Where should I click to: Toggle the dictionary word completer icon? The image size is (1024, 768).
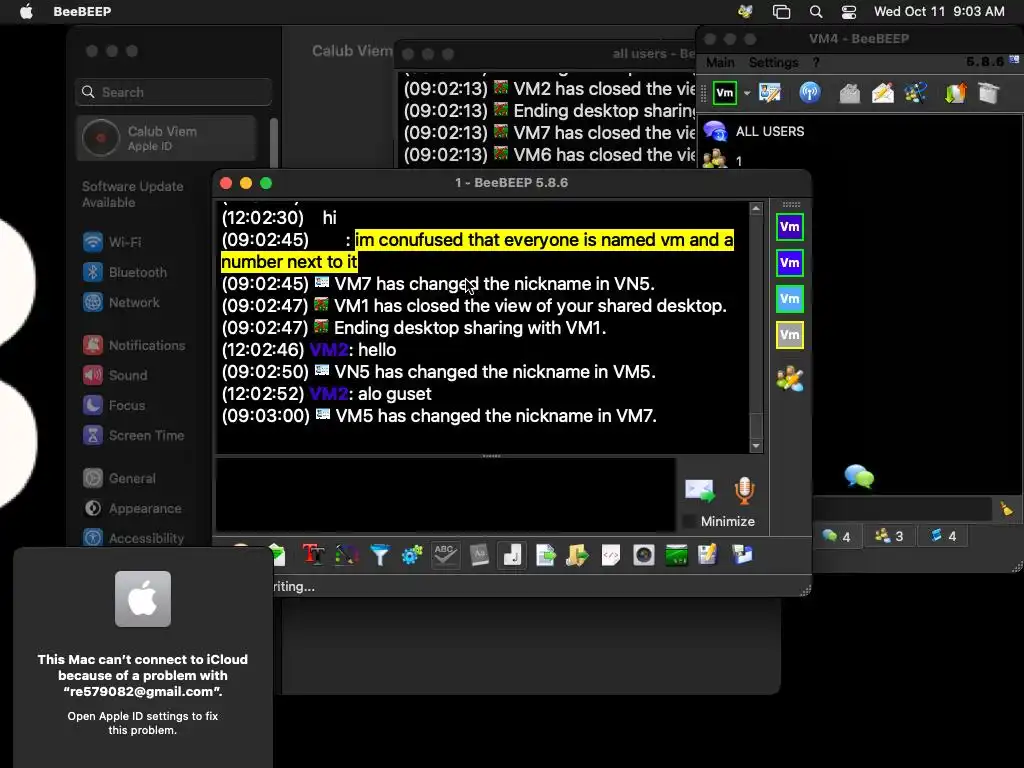(479, 555)
